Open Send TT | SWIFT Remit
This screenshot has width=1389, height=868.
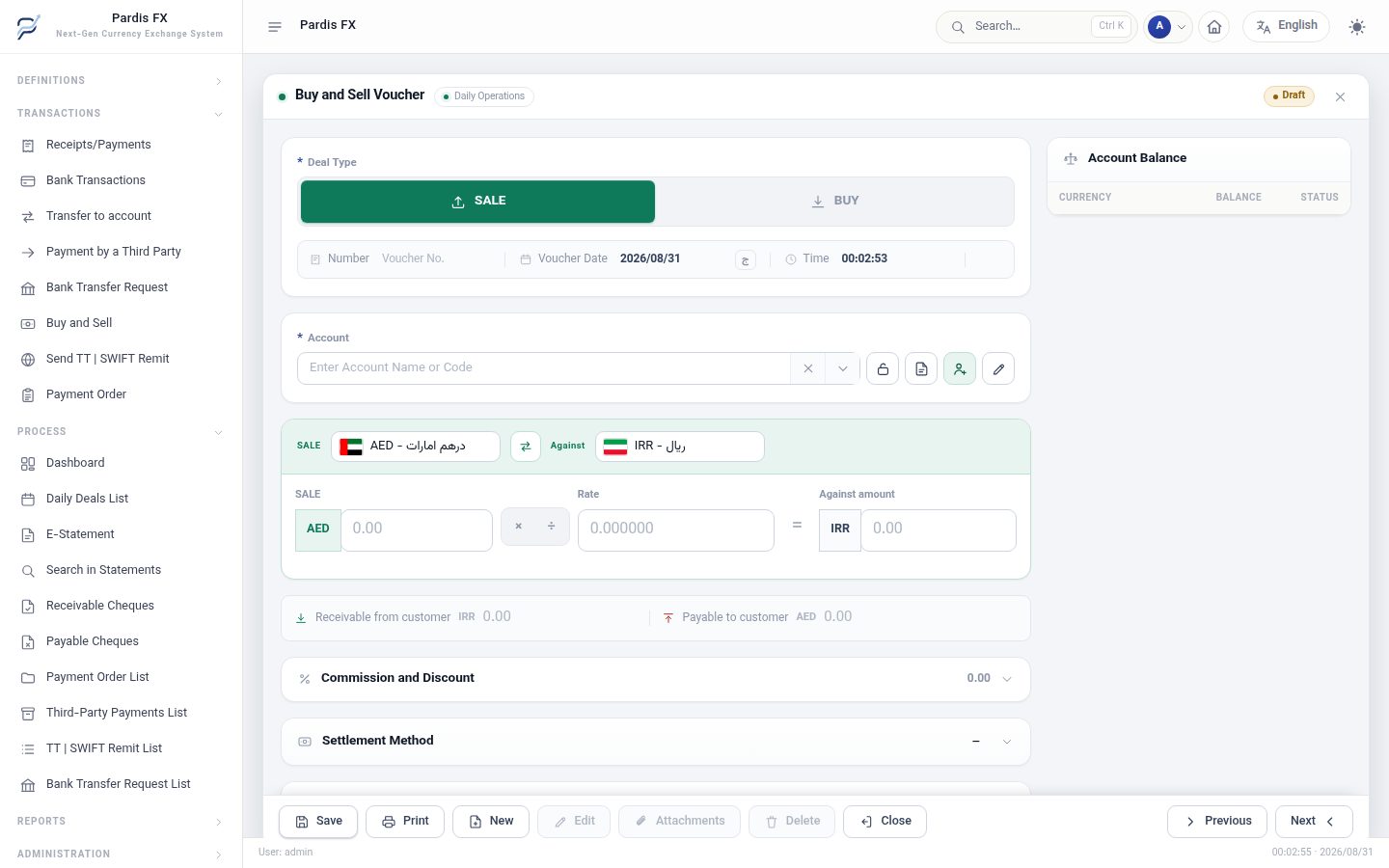point(121,360)
